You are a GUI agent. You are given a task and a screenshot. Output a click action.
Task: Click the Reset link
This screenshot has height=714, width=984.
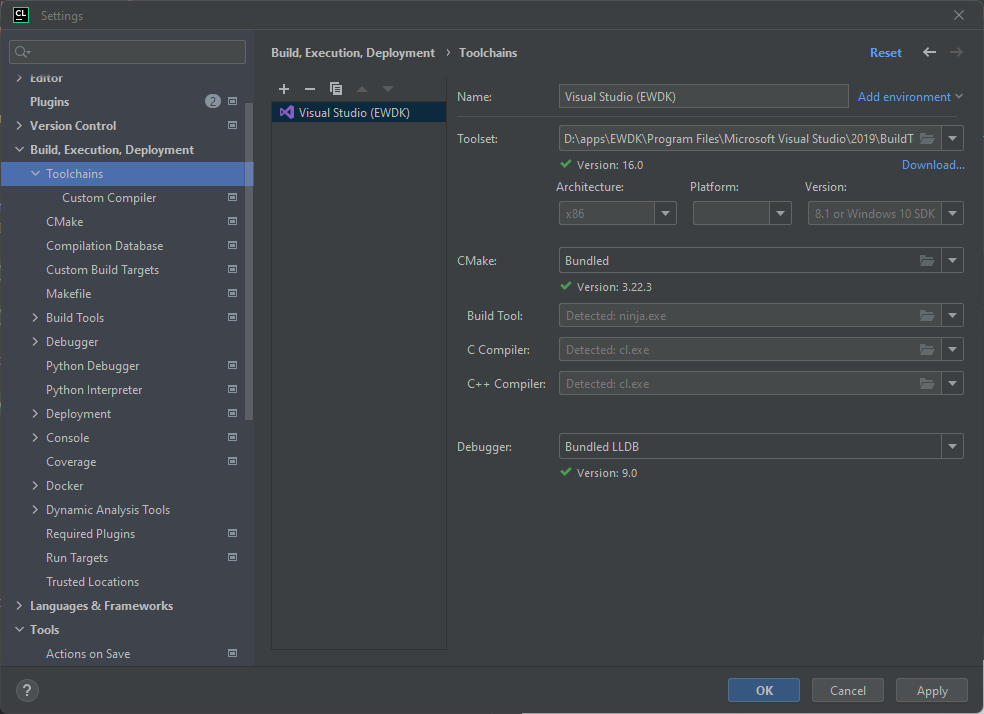pyautogui.click(x=885, y=53)
